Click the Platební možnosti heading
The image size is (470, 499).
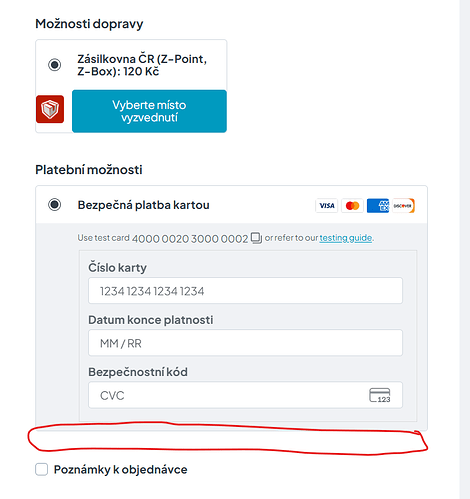pos(89,170)
